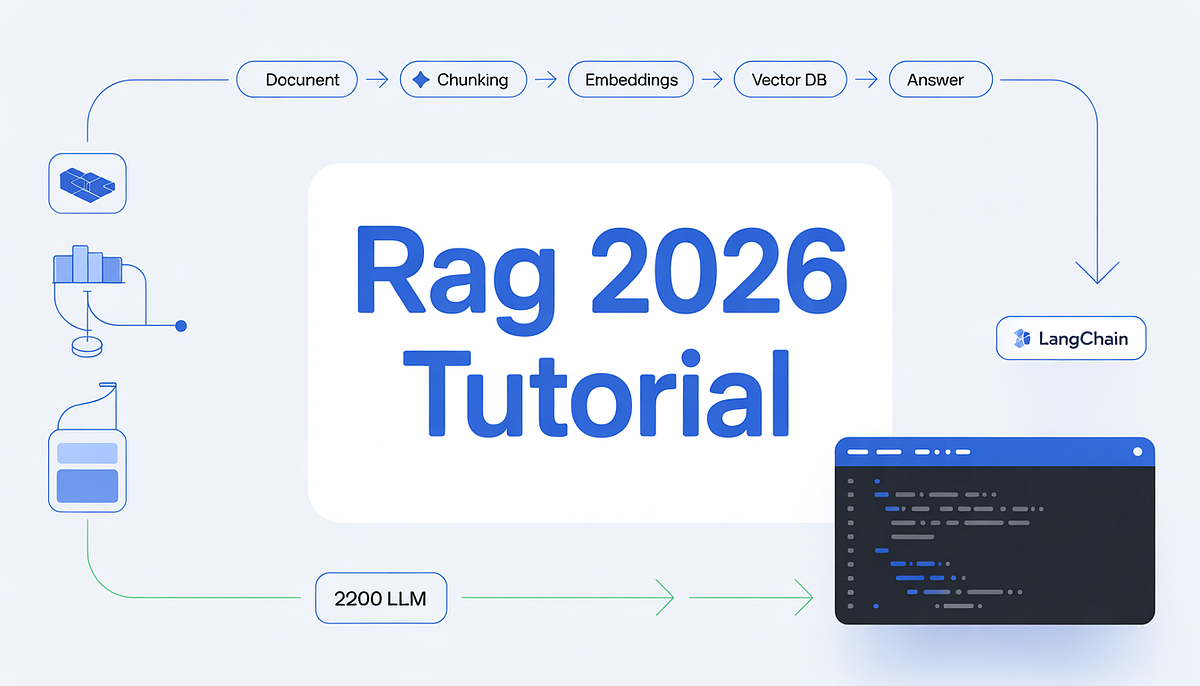1200x686 pixels.
Task: Click the code editor window title bar
Action: [995, 452]
